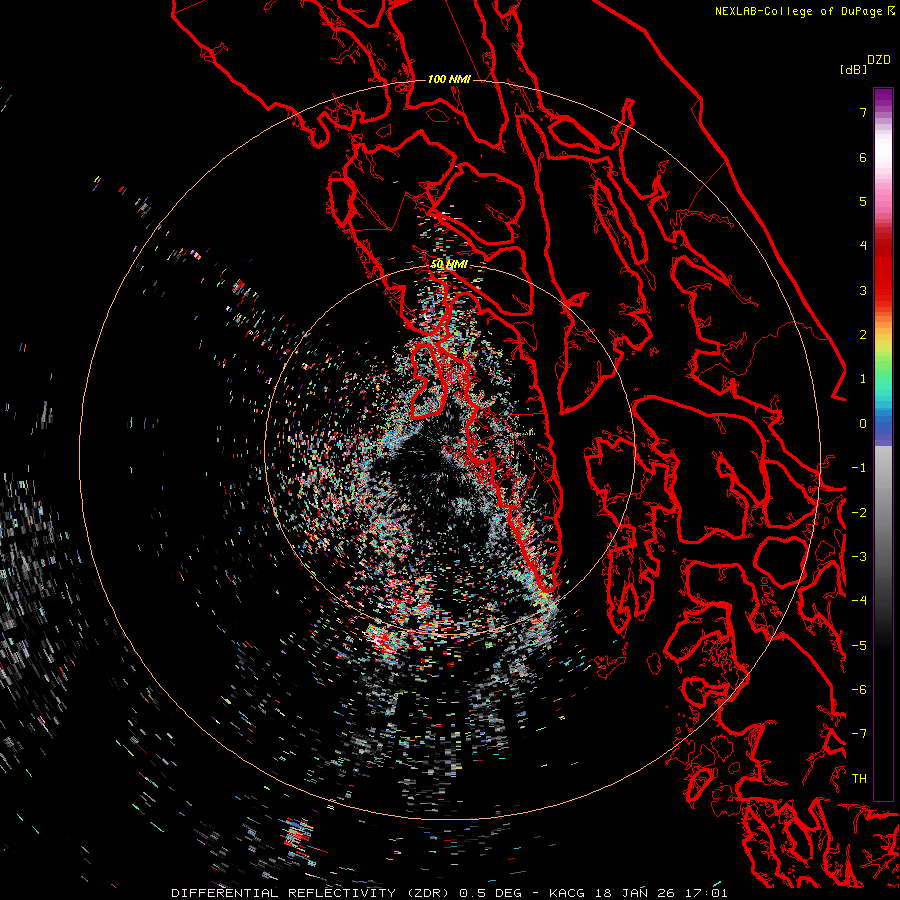
Task: Click the 7 dB scale value
Action: pyautogui.click(x=863, y=113)
